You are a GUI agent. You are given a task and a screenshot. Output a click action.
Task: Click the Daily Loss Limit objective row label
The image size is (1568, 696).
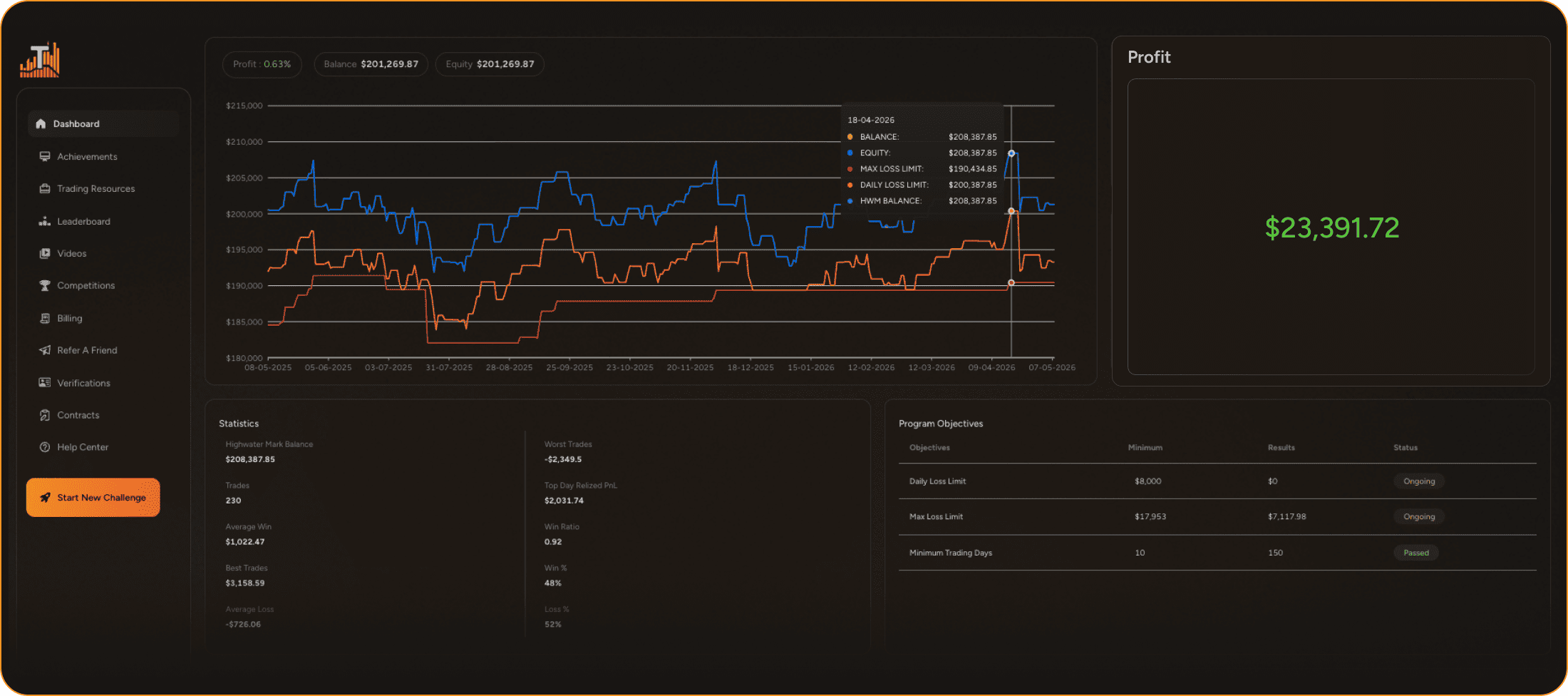(937, 481)
